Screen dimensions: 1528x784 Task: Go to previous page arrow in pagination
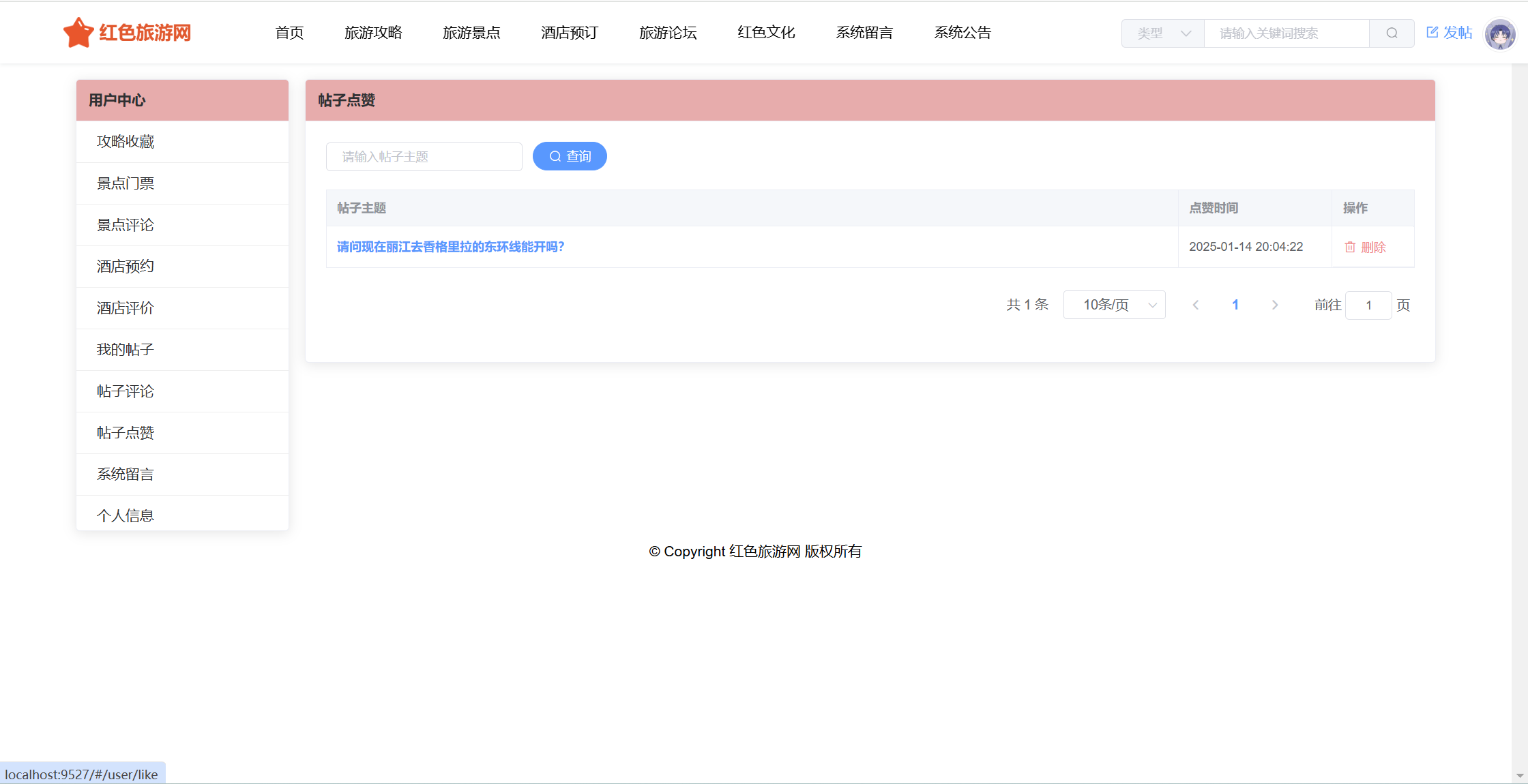(x=1195, y=305)
